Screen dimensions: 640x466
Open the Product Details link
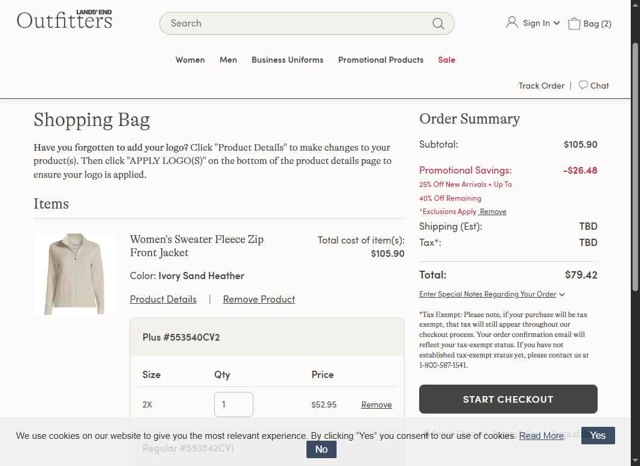click(x=163, y=299)
